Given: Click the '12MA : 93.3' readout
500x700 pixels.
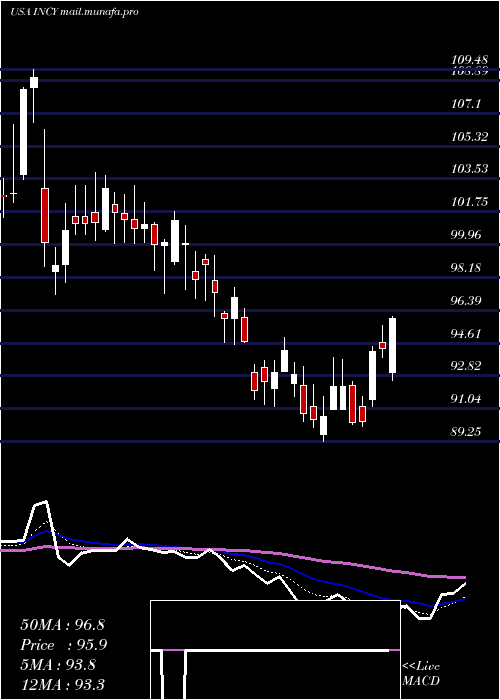Looking at the screenshot, I should 62,684.
